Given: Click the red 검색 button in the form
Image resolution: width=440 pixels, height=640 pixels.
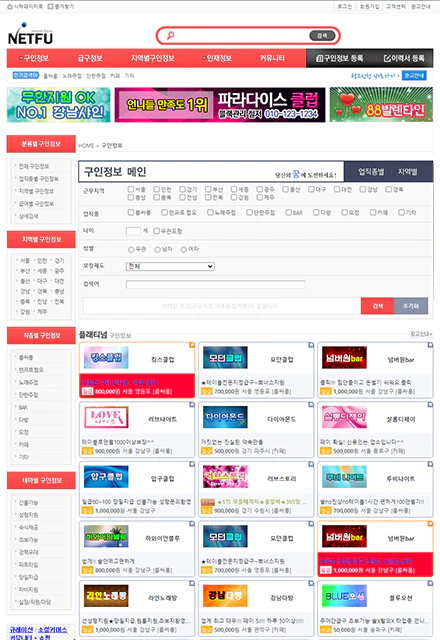Looking at the screenshot, I should [x=378, y=306].
